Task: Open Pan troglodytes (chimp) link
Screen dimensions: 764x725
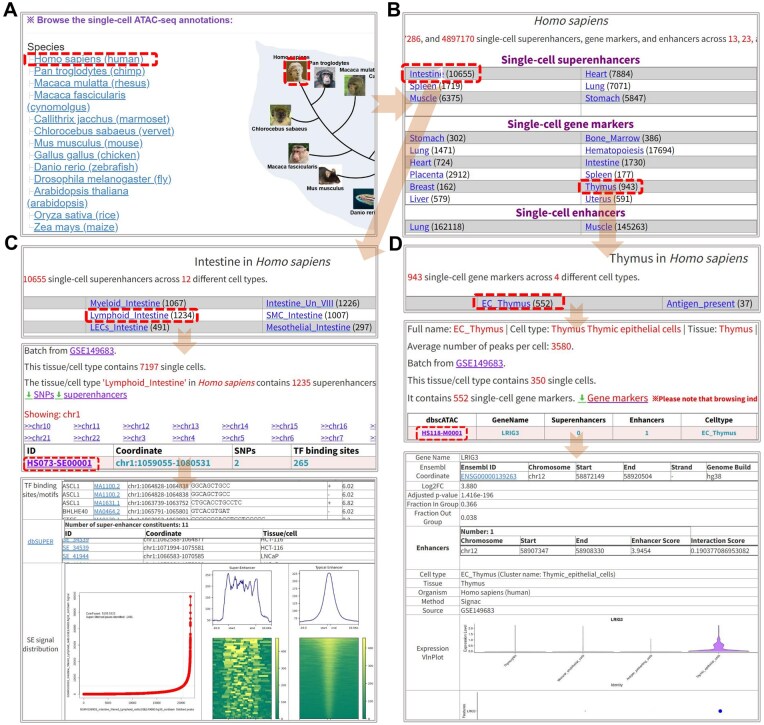Action: pyautogui.click(x=90, y=71)
